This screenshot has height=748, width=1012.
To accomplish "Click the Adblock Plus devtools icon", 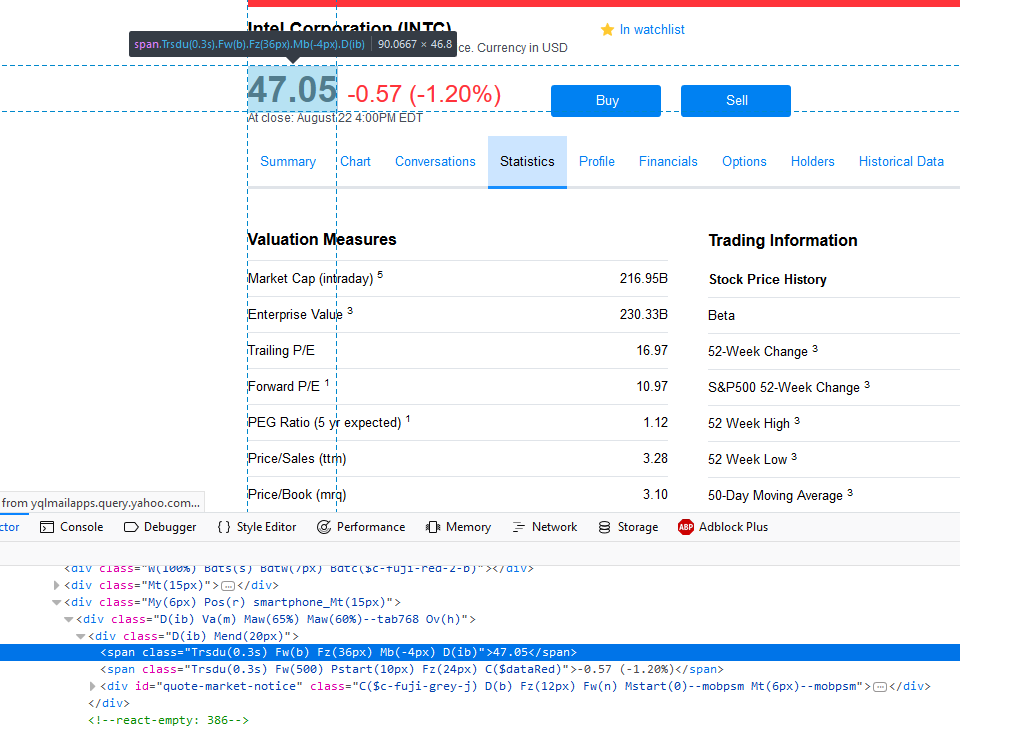I will click(686, 527).
